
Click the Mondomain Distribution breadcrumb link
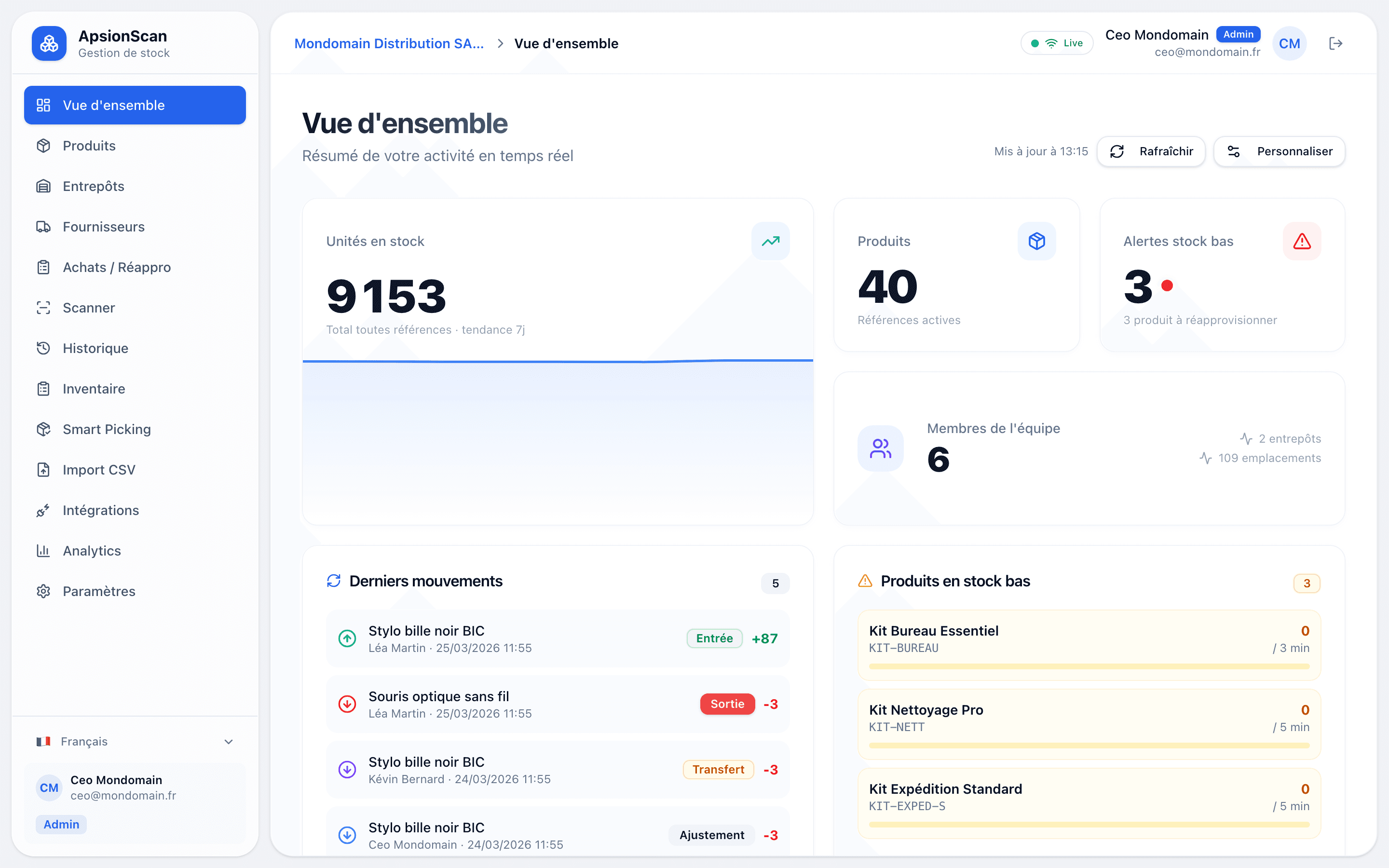pyautogui.click(x=389, y=43)
